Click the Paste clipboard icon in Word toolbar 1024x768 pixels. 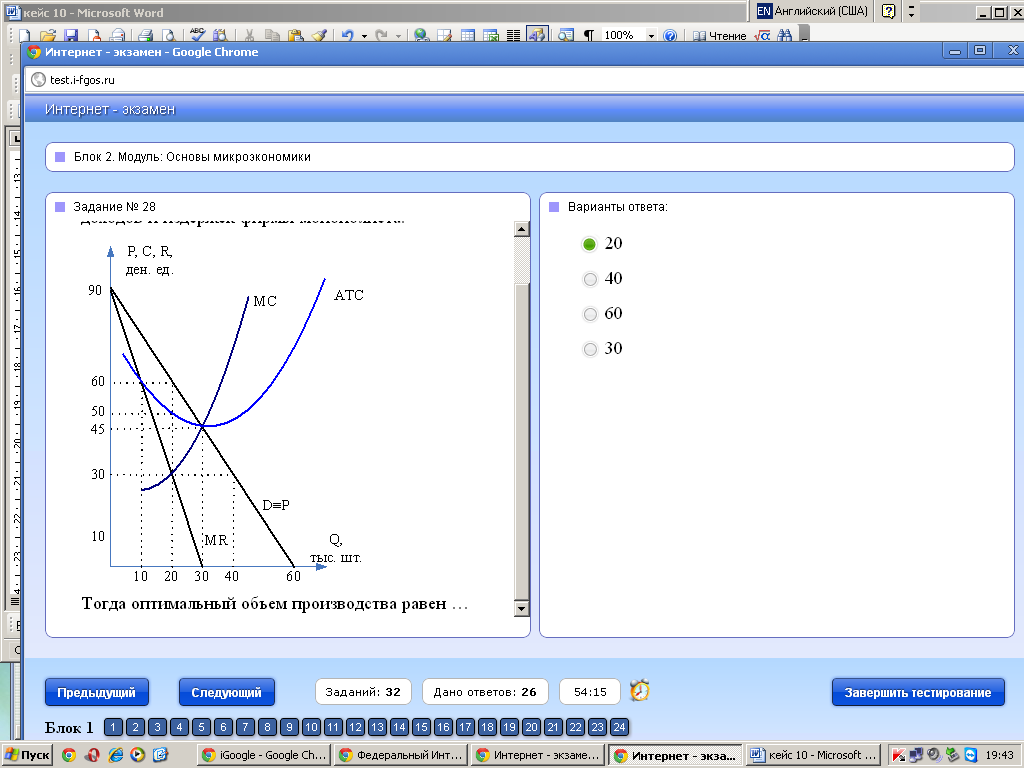coord(295,35)
